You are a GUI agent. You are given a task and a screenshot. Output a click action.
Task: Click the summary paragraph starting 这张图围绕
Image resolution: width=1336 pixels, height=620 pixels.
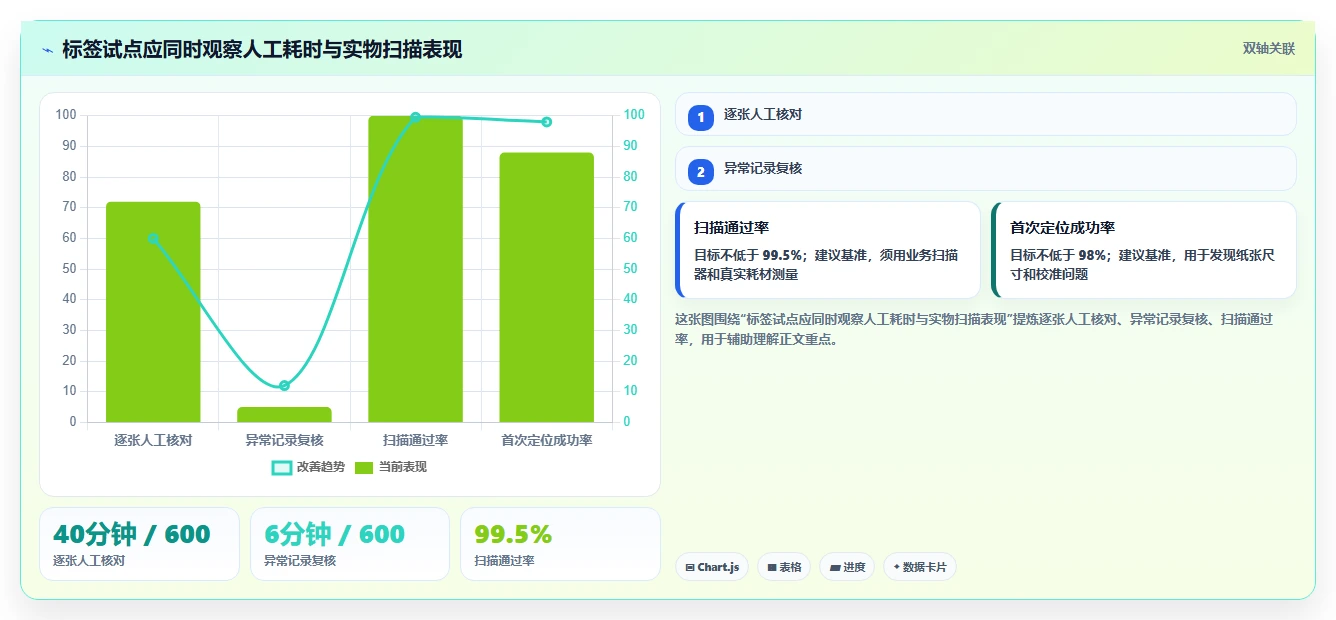coord(974,329)
